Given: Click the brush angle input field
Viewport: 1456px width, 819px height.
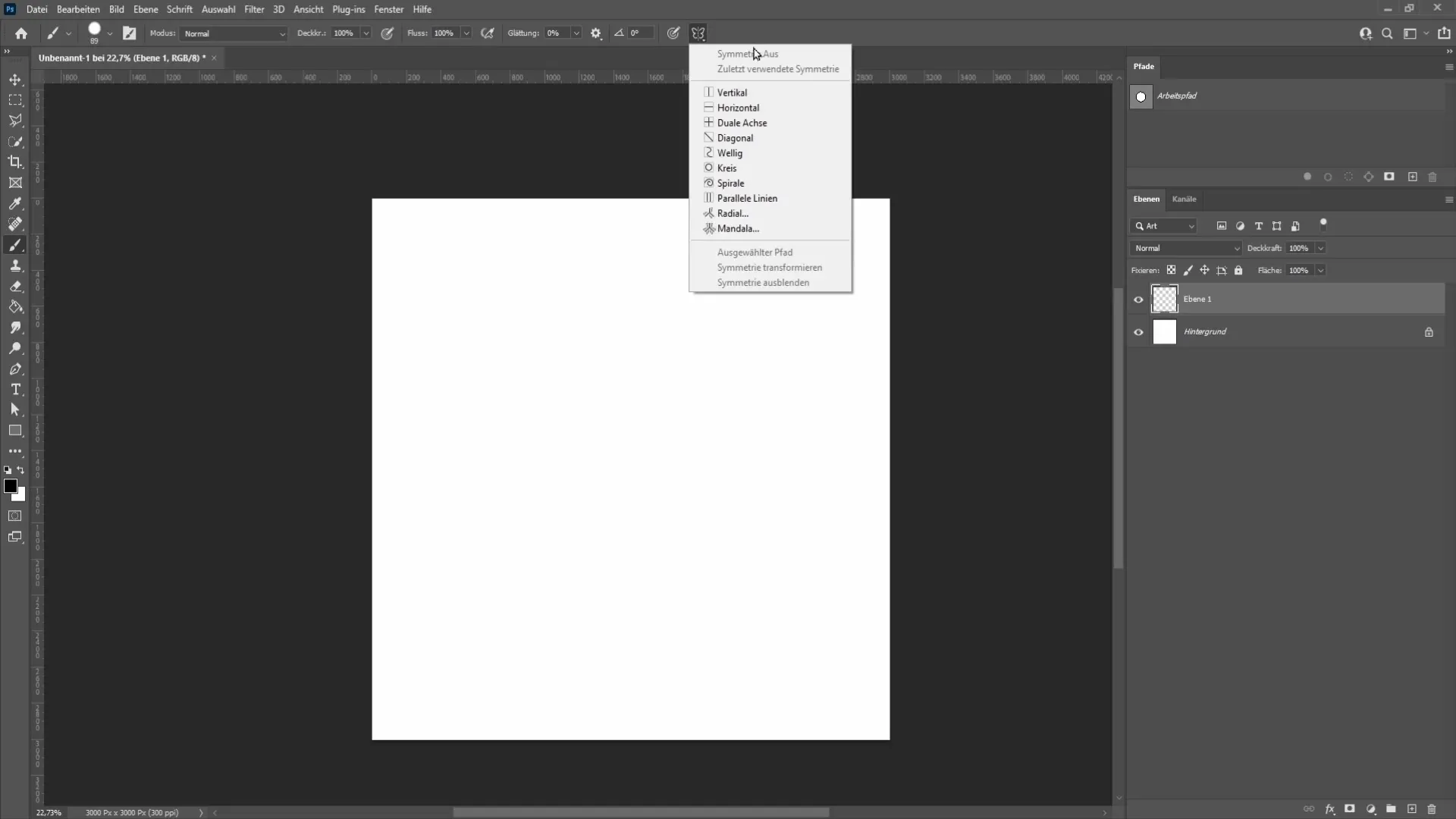Looking at the screenshot, I should tap(642, 33).
